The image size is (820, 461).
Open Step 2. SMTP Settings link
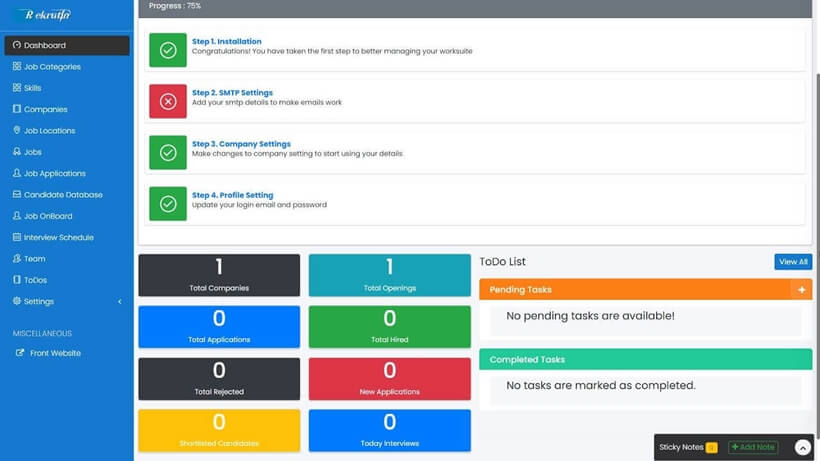[x=232, y=93]
